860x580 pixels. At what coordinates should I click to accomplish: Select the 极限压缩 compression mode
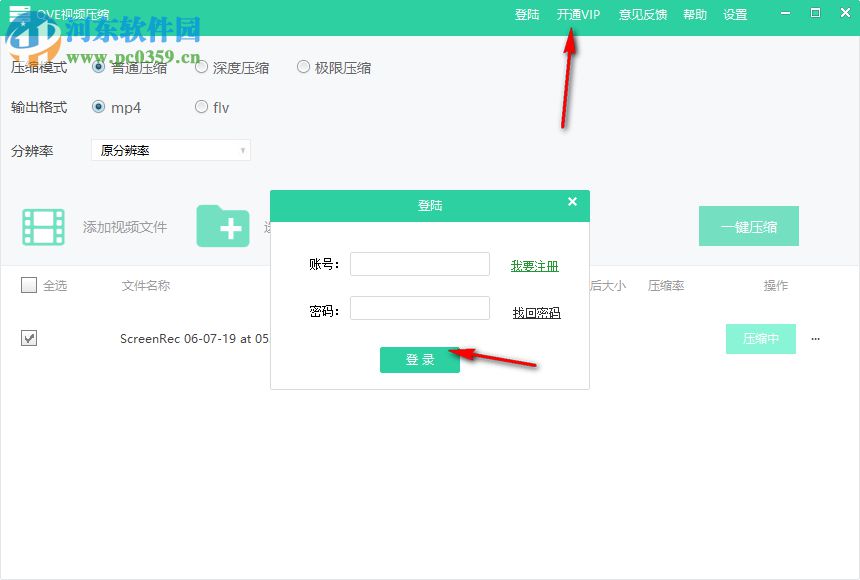tap(303, 67)
